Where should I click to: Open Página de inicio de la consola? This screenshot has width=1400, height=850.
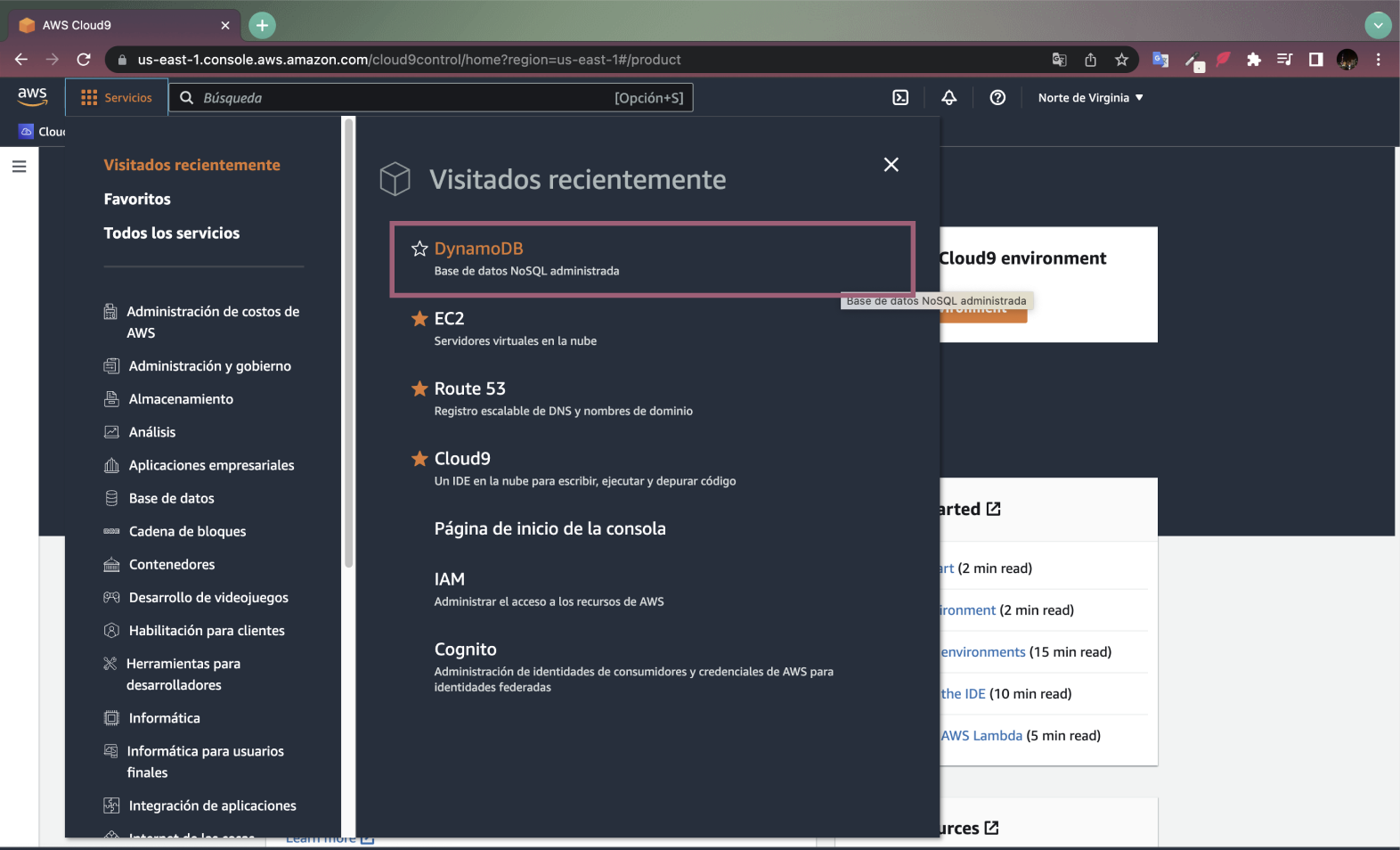(x=549, y=528)
